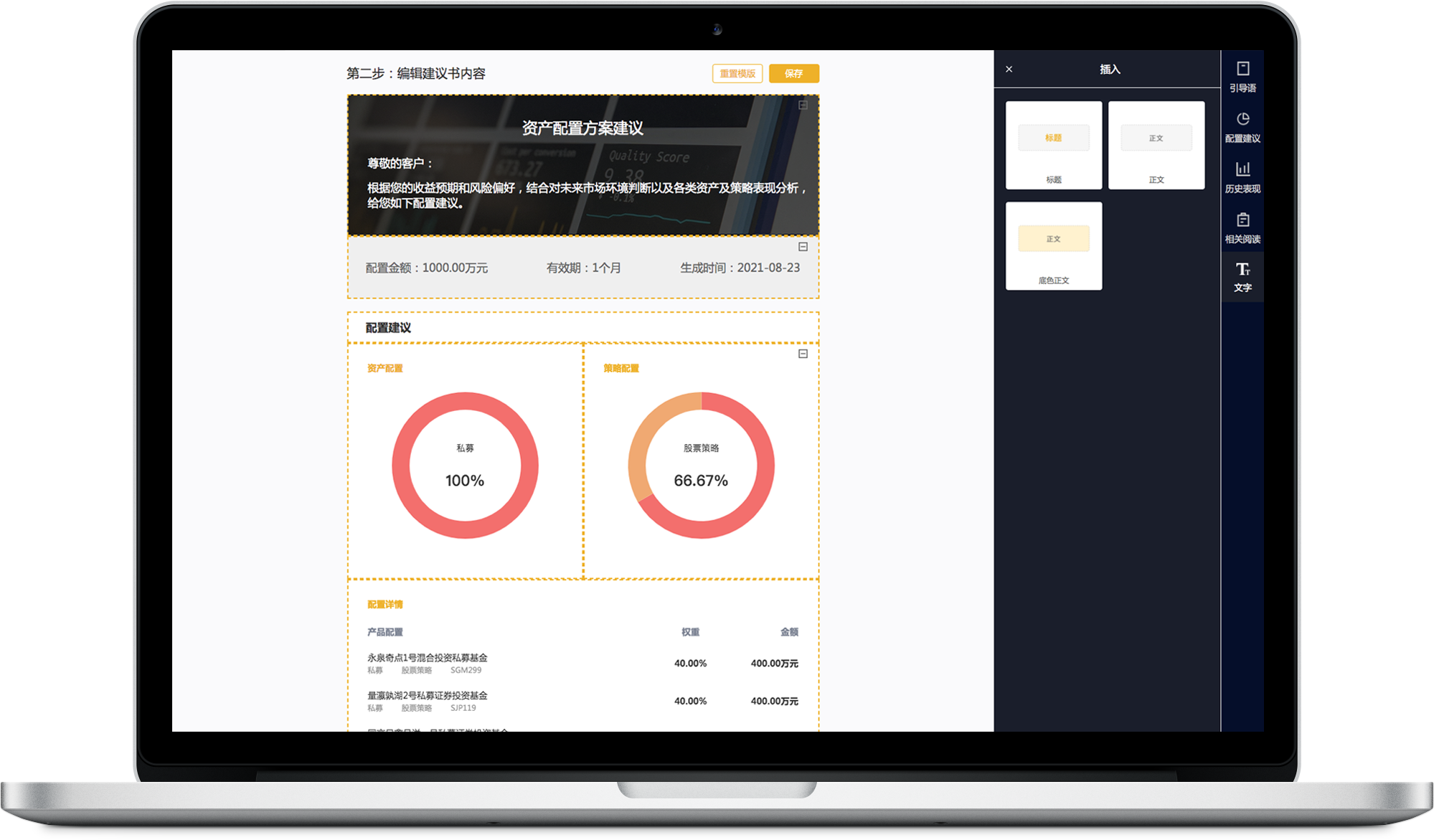Collapse the 策略配置 chart block
The image size is (1434, 840).
click(x=803, y=354)
